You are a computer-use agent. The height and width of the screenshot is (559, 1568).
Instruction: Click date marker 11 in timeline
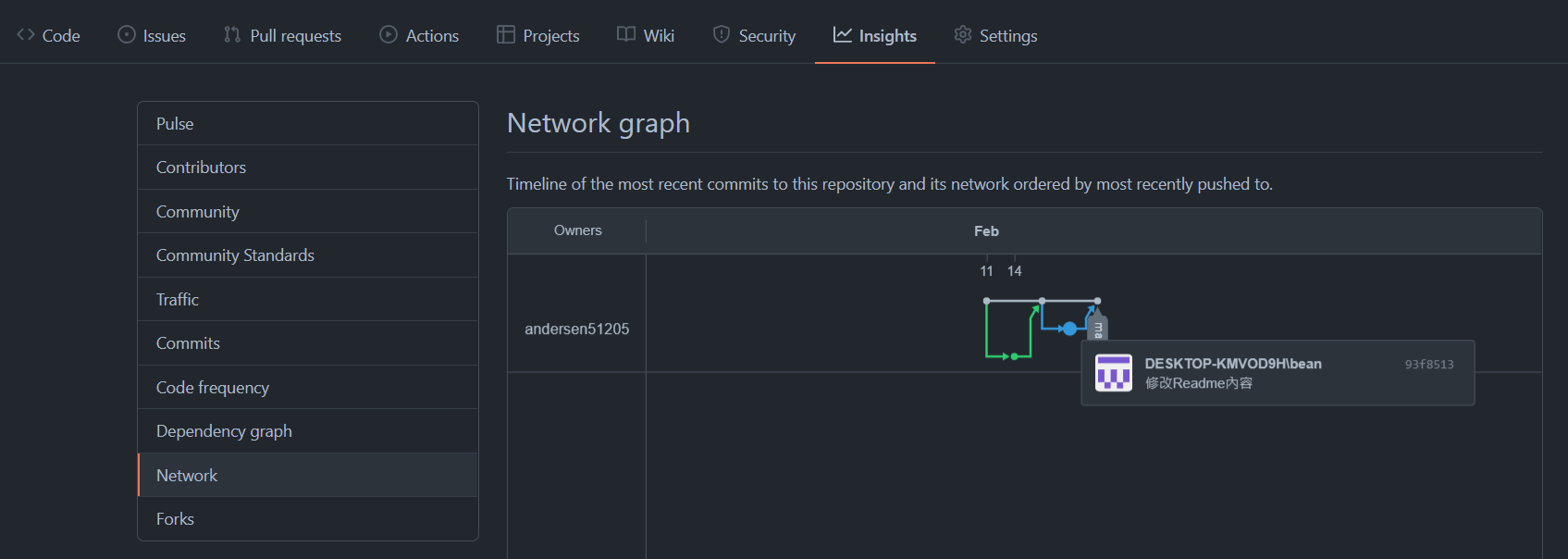[986, 271]
